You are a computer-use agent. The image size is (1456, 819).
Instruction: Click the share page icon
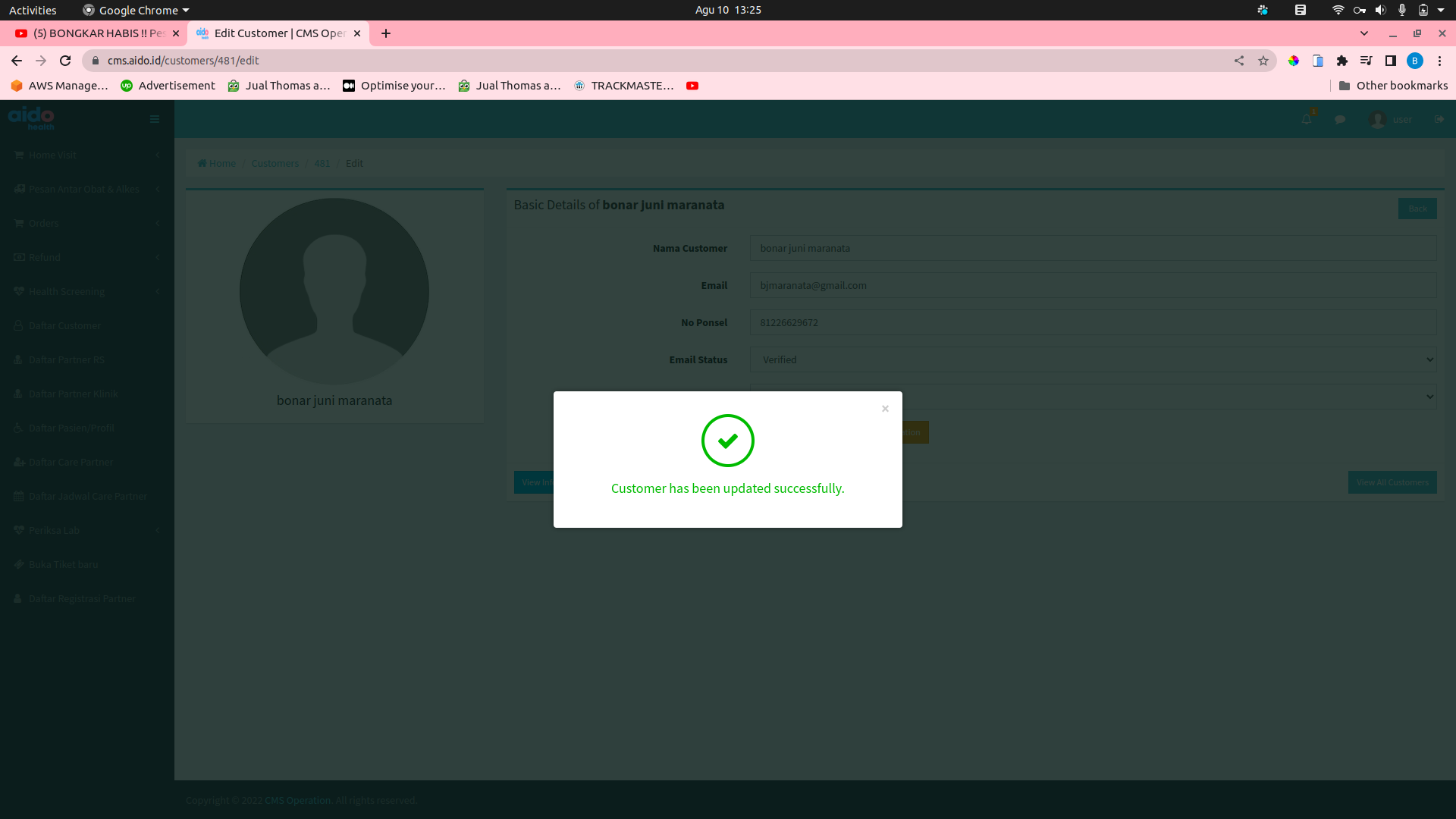(x=1239, y=61)
